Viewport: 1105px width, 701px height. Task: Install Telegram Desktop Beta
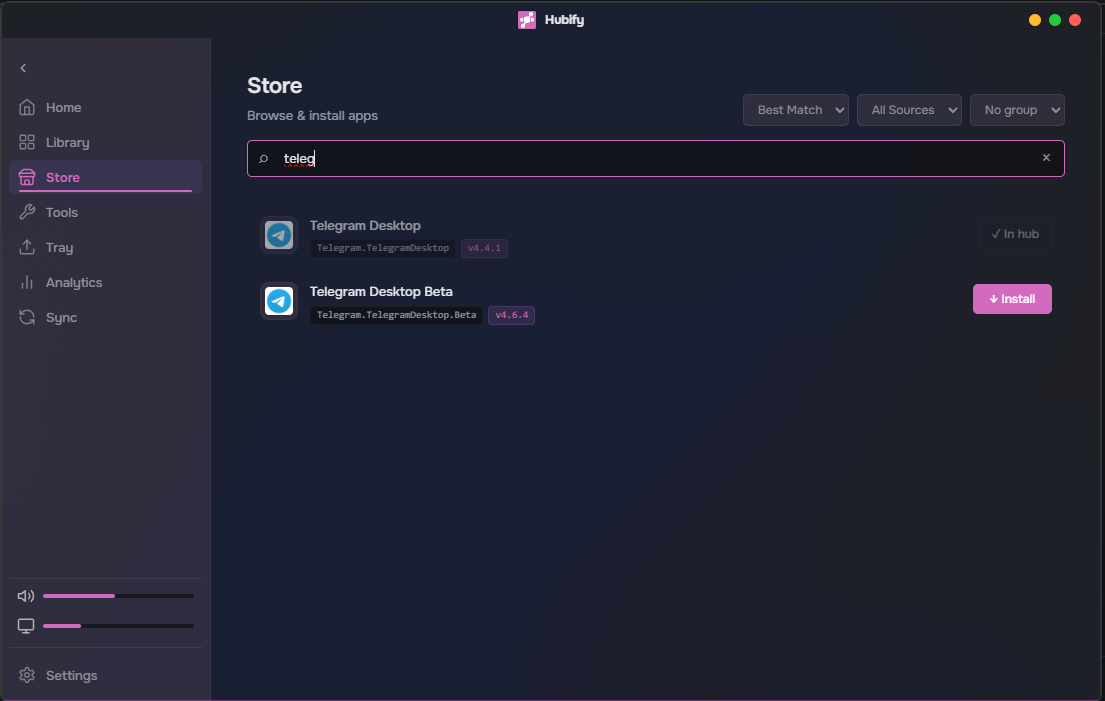(x=1012, y=299)
